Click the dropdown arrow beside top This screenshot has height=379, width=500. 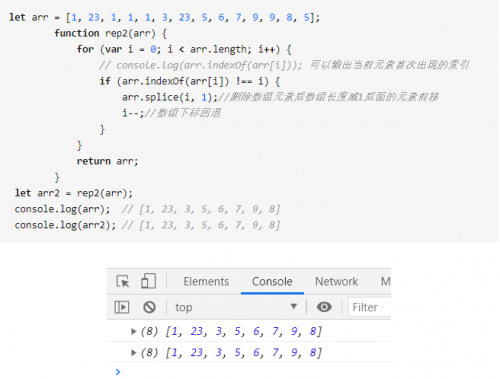(293, 306)
